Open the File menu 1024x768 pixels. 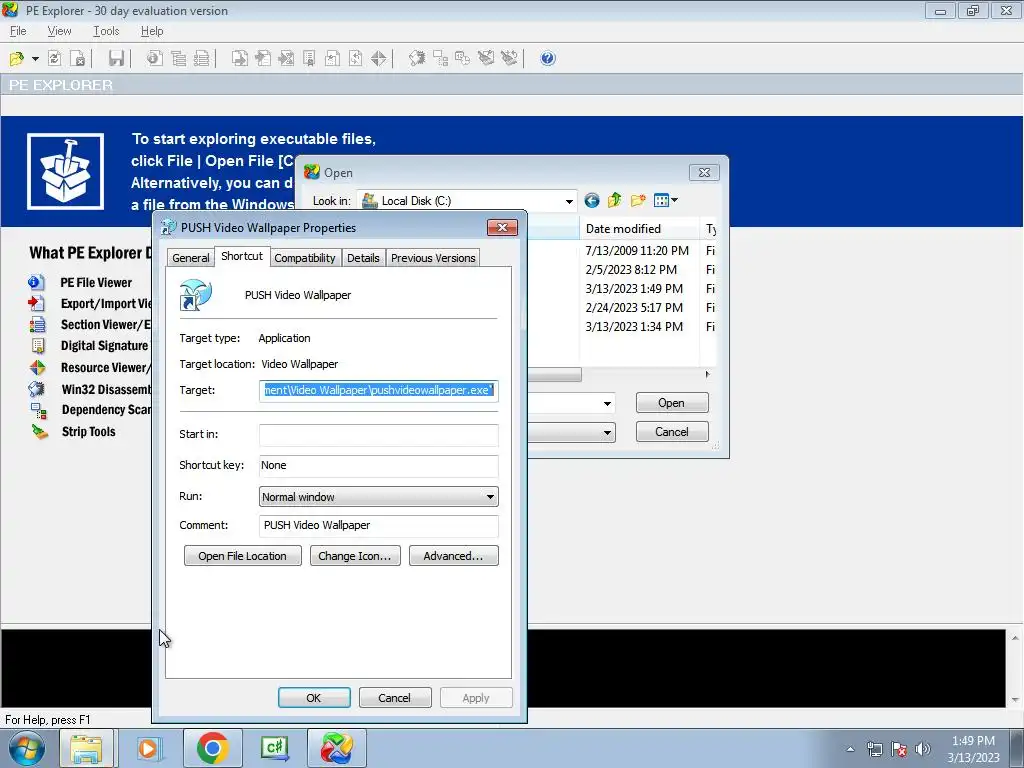(18, 31)
